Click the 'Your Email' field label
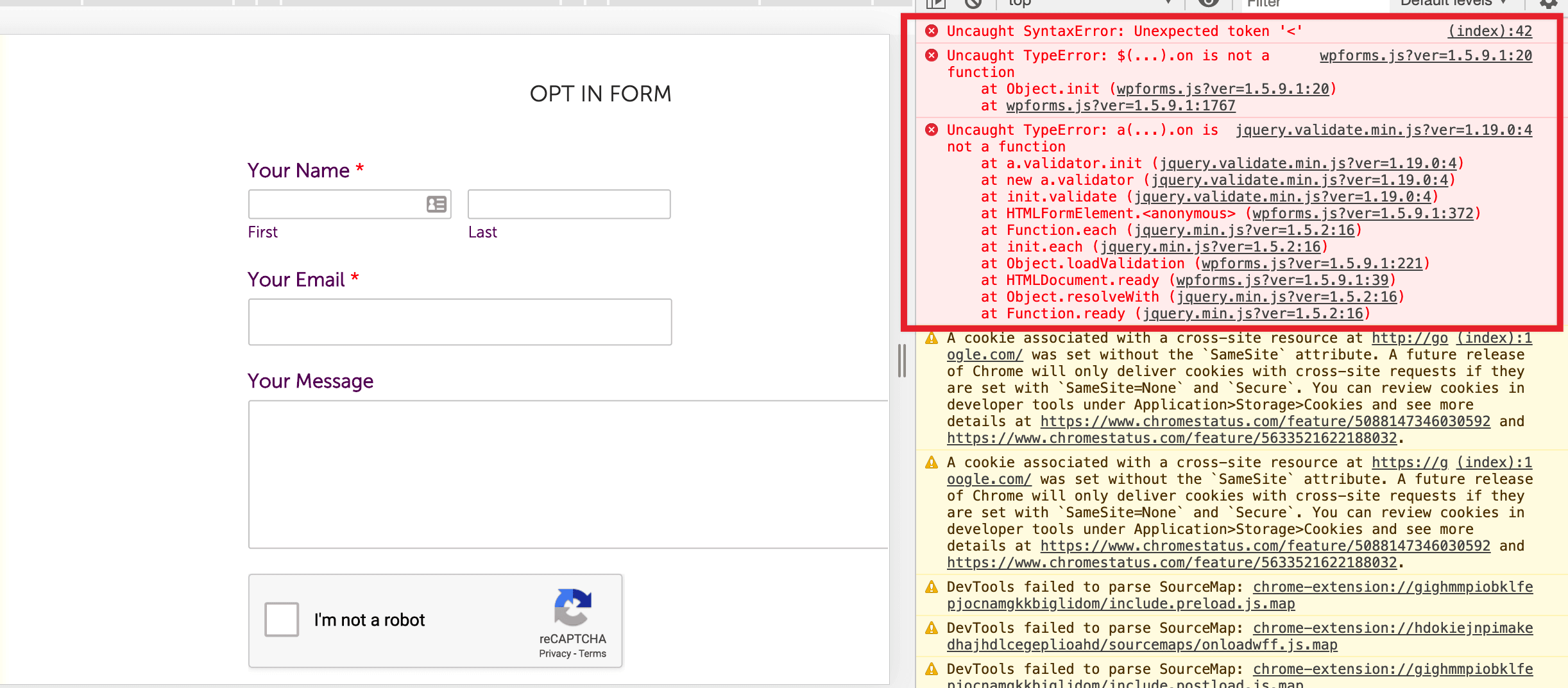Screen dimensions: 1568x688 coord(296,279)
